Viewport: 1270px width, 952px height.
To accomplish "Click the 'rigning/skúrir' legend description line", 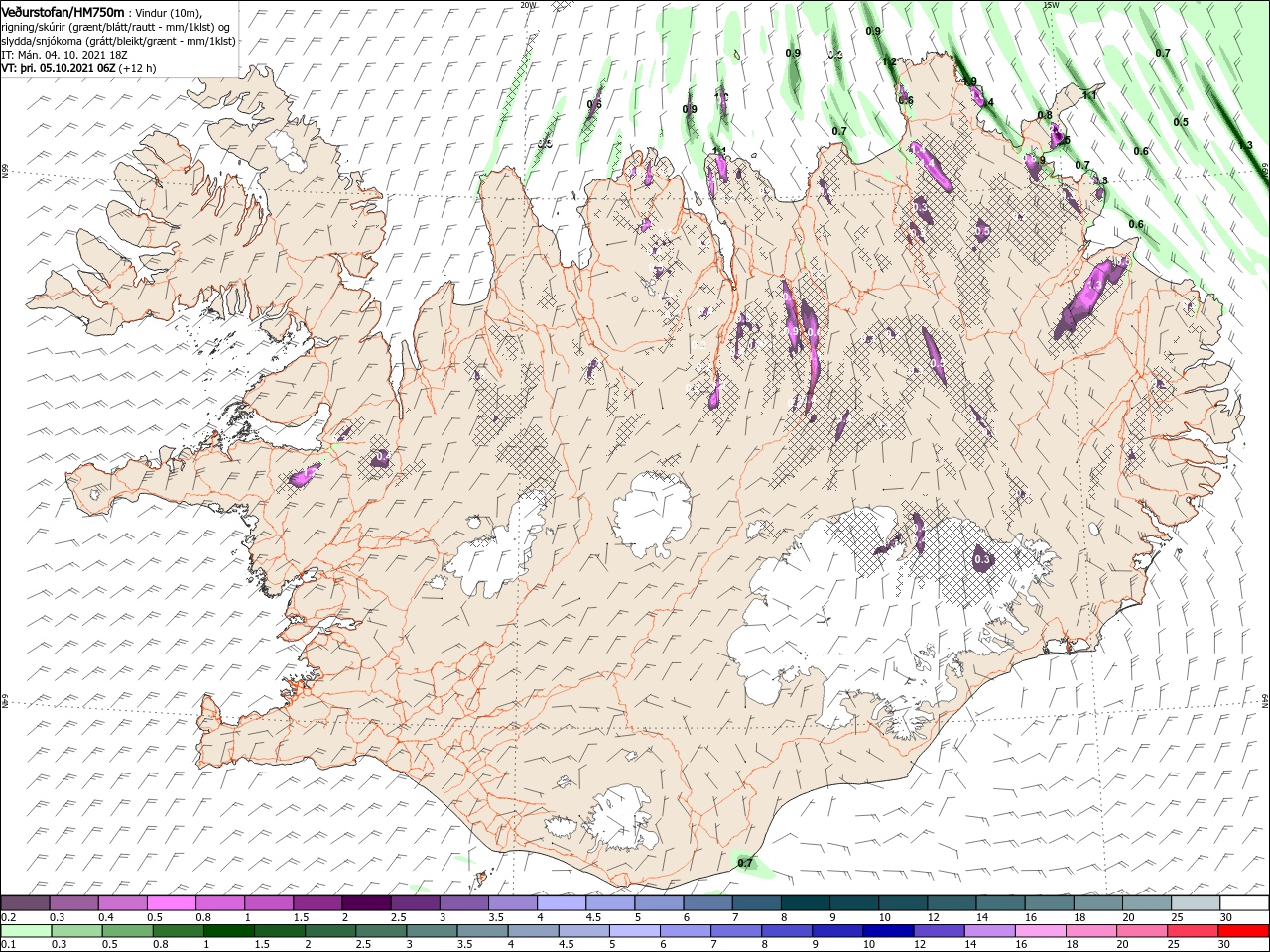I will [115, 26].
